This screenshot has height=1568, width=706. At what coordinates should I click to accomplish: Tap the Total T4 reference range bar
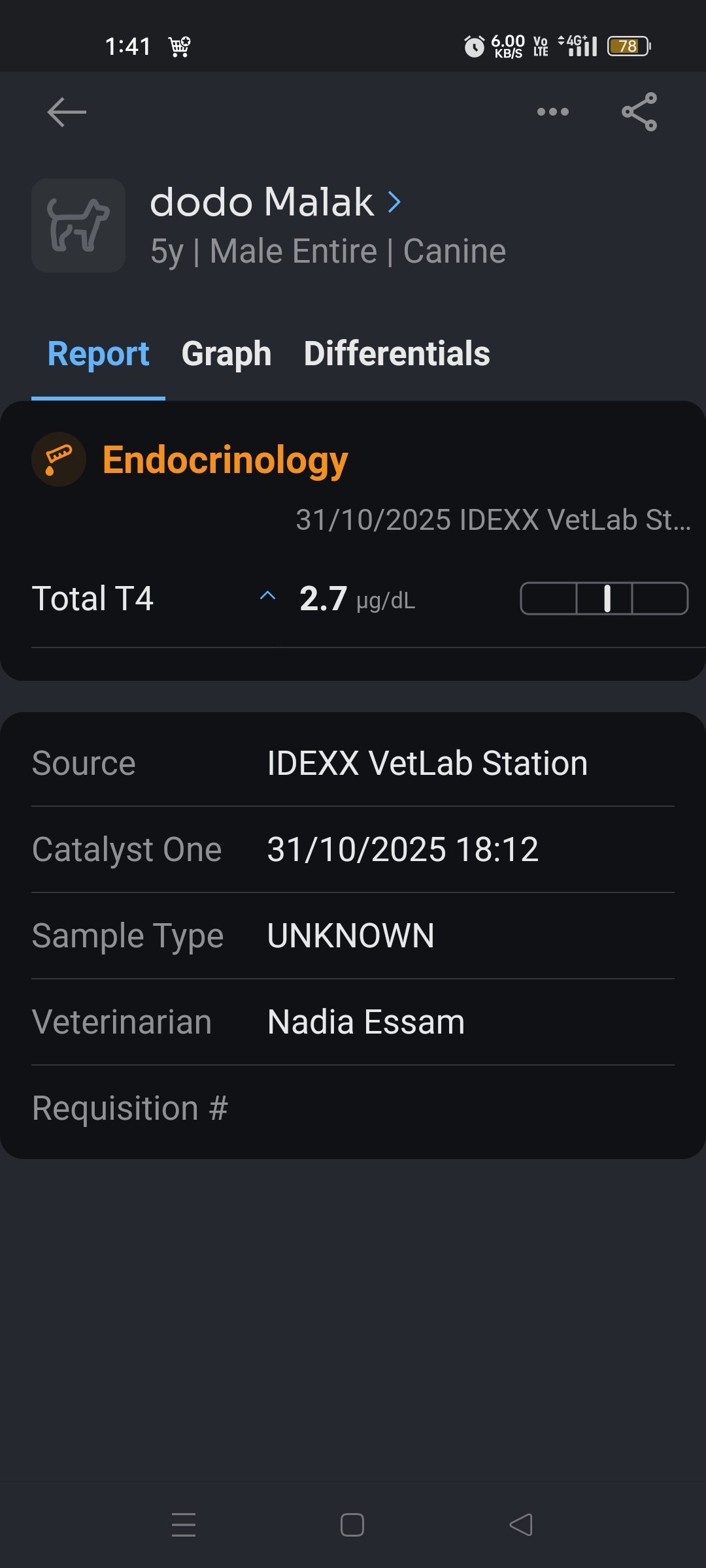[x=604, y=598]
